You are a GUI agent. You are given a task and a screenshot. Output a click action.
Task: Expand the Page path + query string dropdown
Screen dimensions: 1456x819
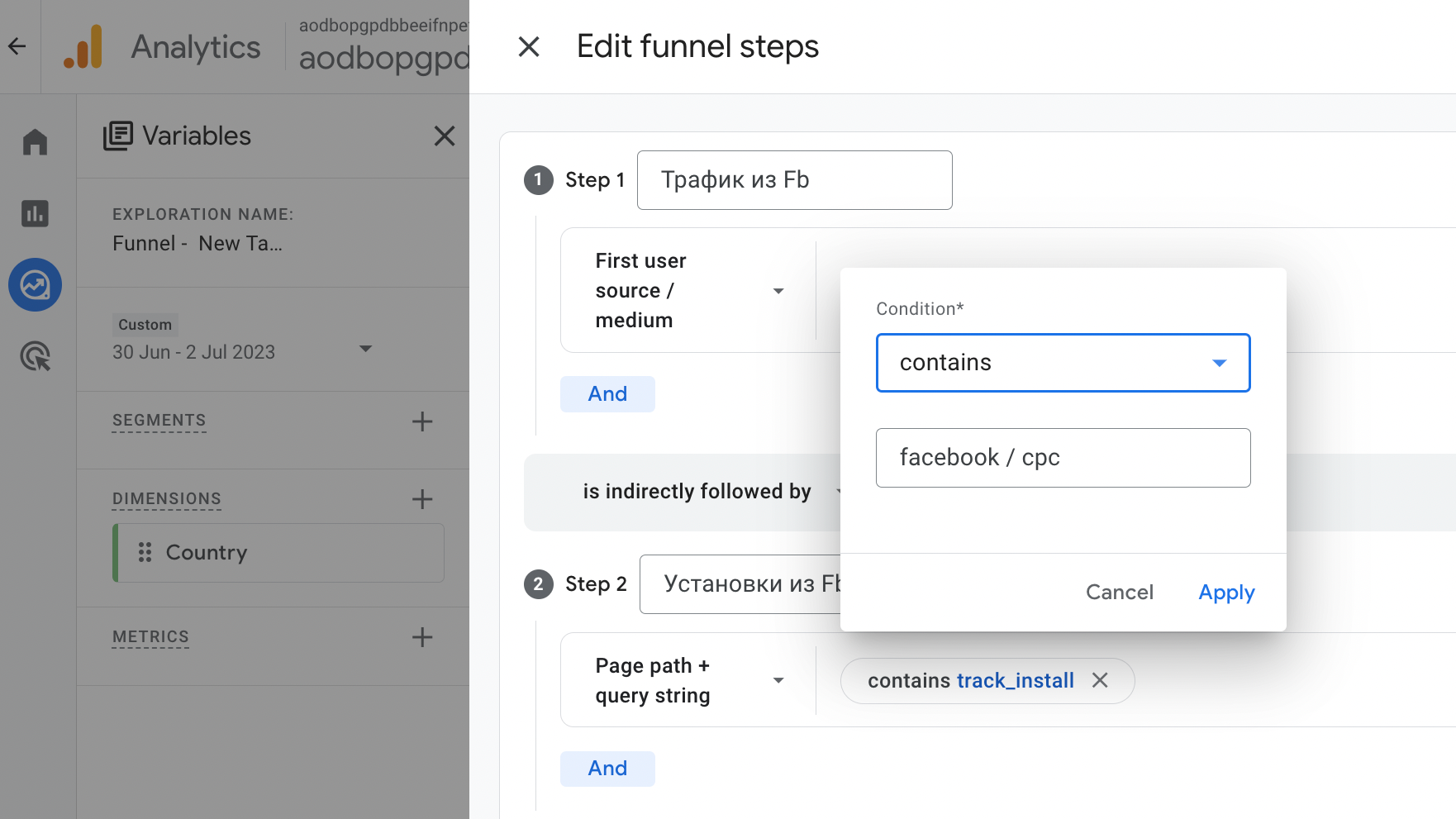(x=778, y=680)
